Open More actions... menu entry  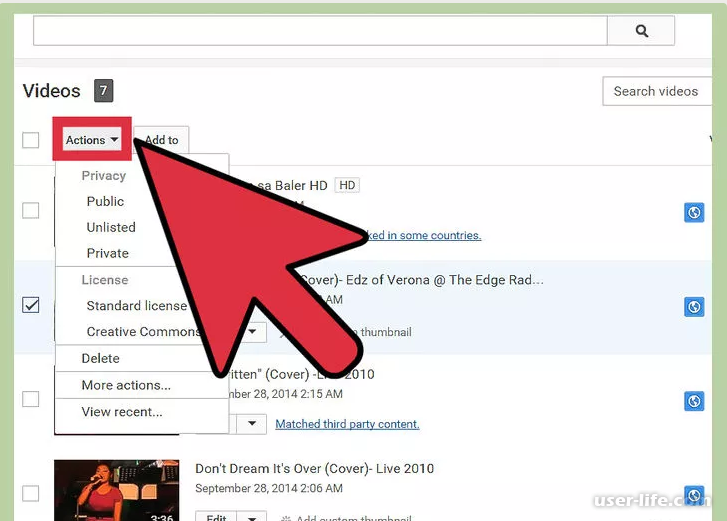(x=126, y=385)
